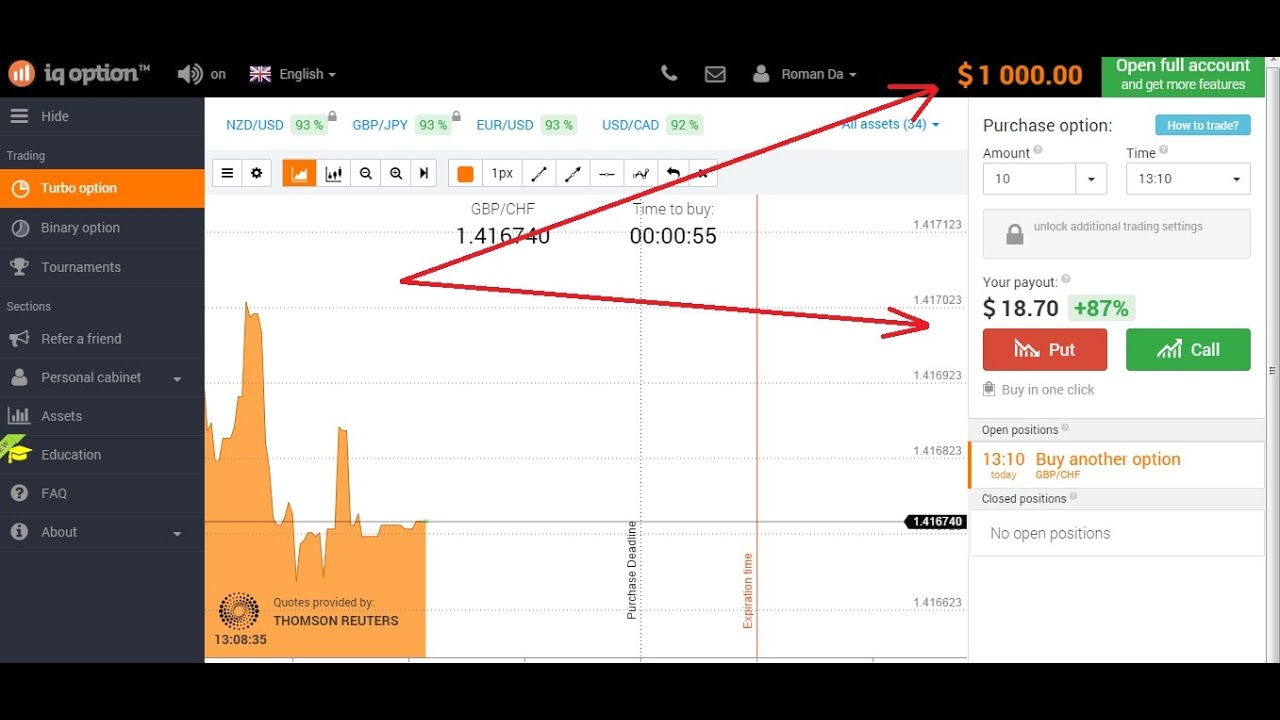Open the English language dropdown
Screen dimensions: 1280x720
[292, 74]
